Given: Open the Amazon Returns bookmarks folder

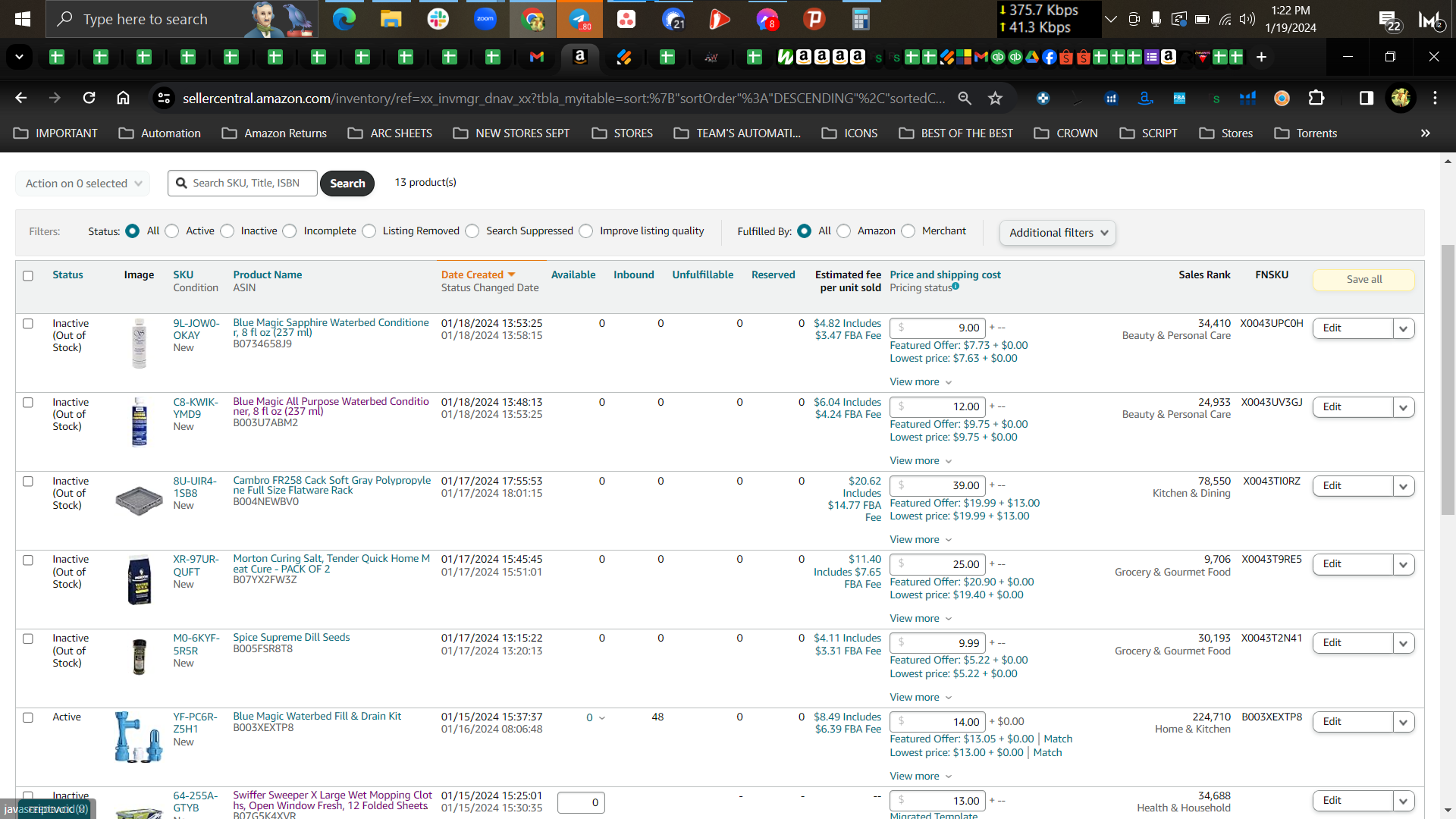Looking at the screenshot, I should (x=275, y=133).
